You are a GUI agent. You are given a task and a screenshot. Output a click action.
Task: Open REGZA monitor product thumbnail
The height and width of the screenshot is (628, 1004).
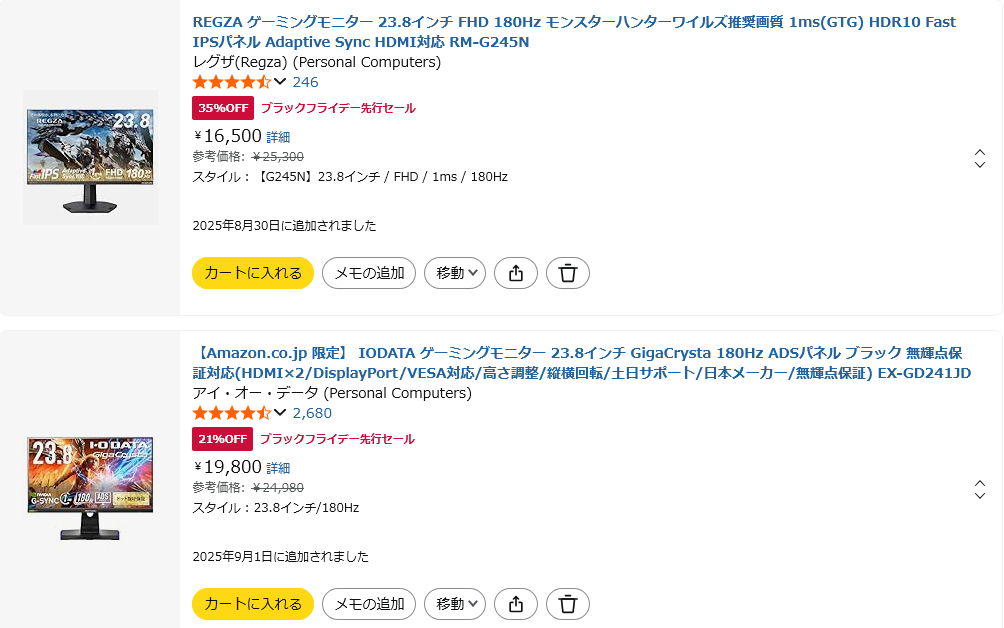pos(91,157)
